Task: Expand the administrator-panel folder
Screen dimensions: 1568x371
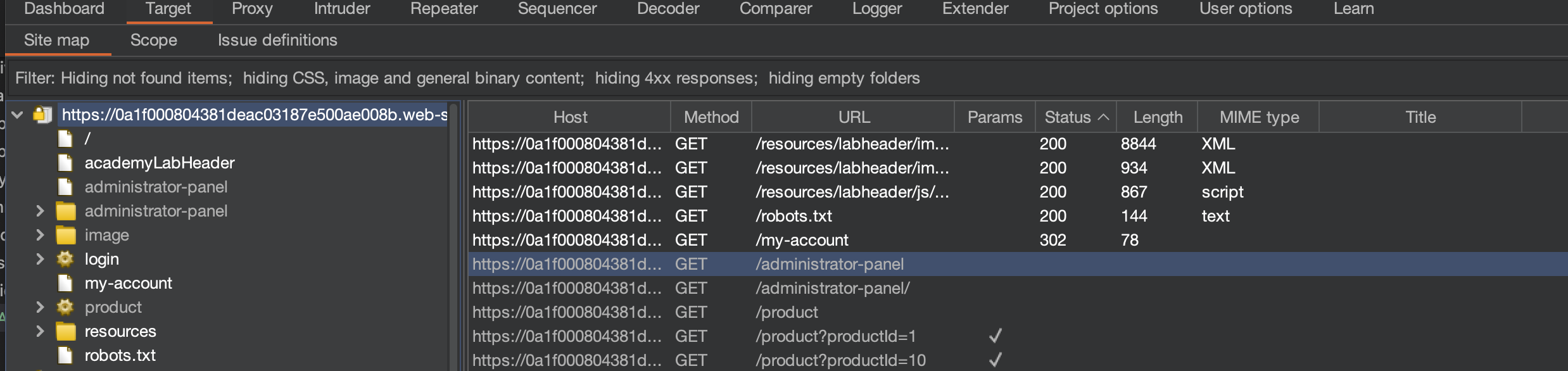Action: tap(40, 211)
